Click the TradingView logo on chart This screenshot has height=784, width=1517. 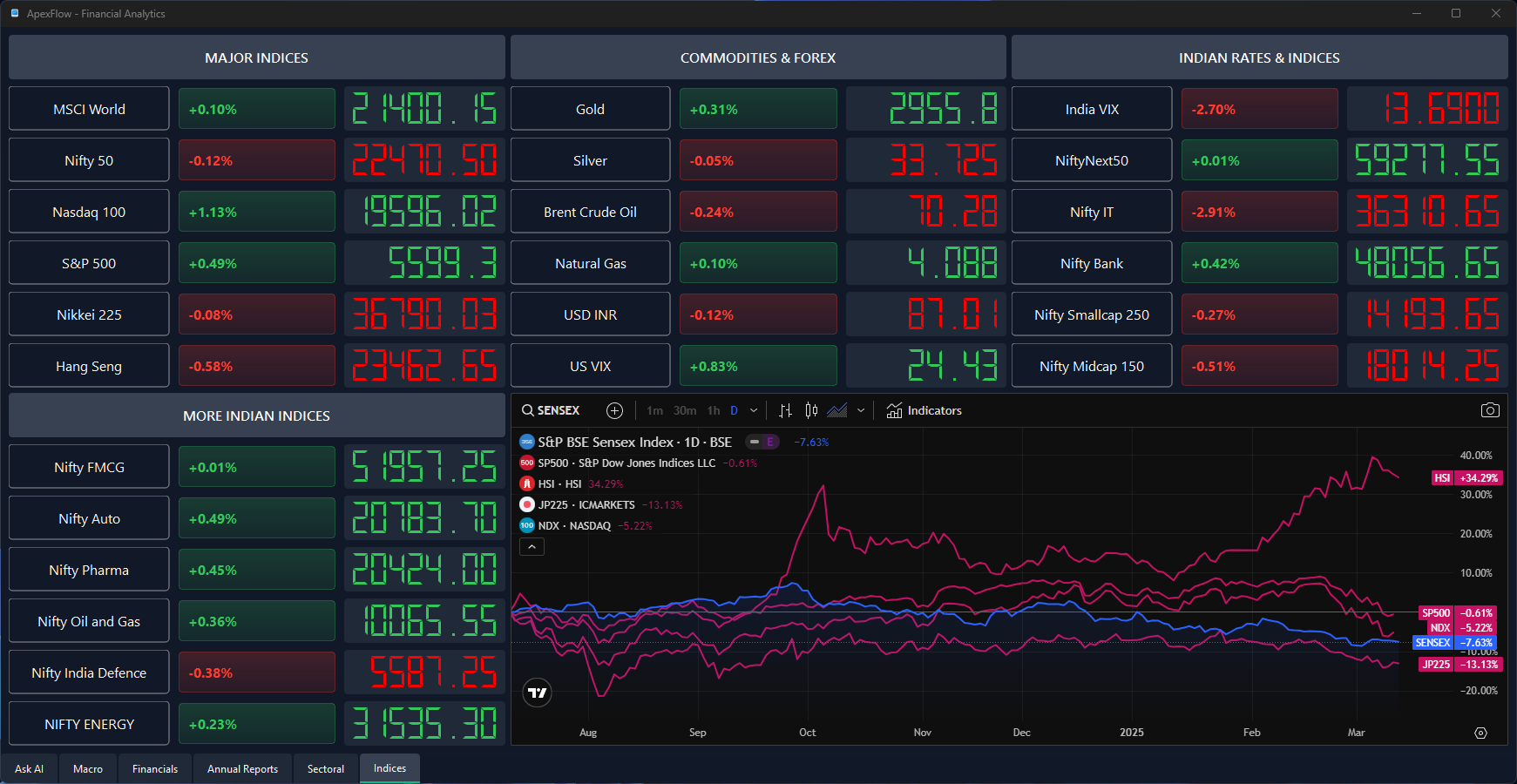pyautogui.click(x=537, y=693)
